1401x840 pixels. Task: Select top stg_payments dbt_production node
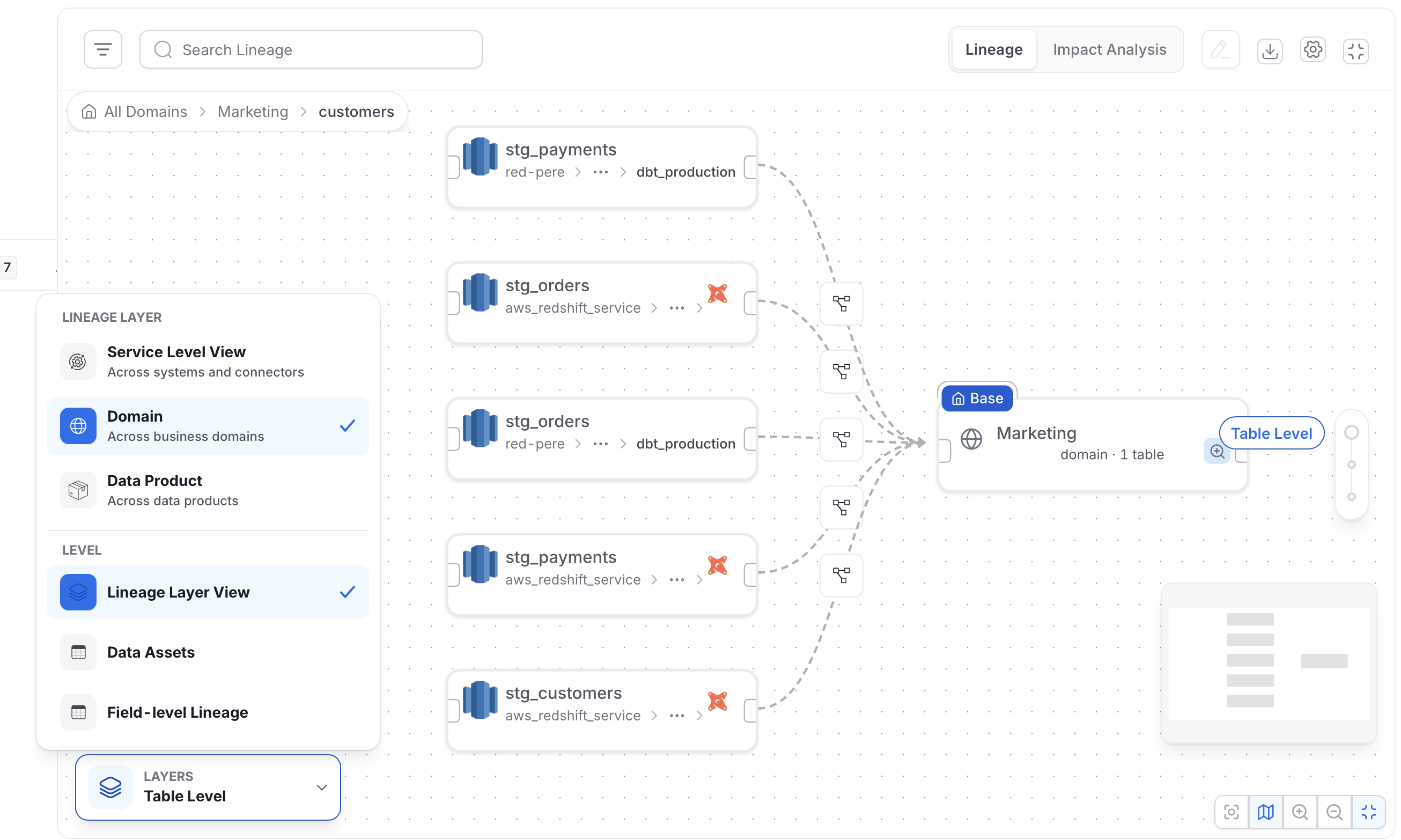coord(601,167)
